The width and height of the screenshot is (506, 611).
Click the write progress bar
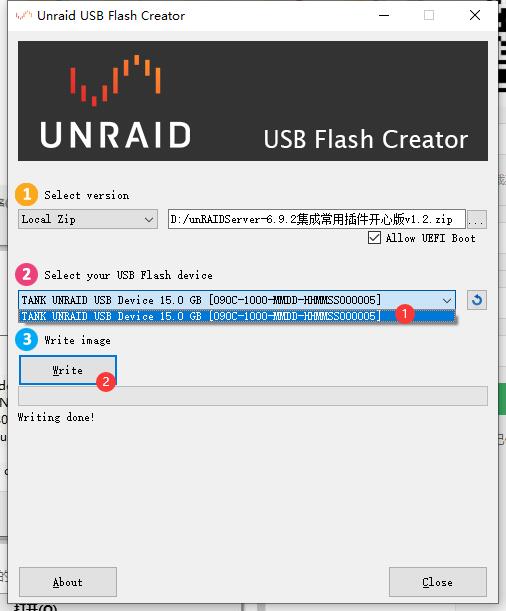pos(253,396)
